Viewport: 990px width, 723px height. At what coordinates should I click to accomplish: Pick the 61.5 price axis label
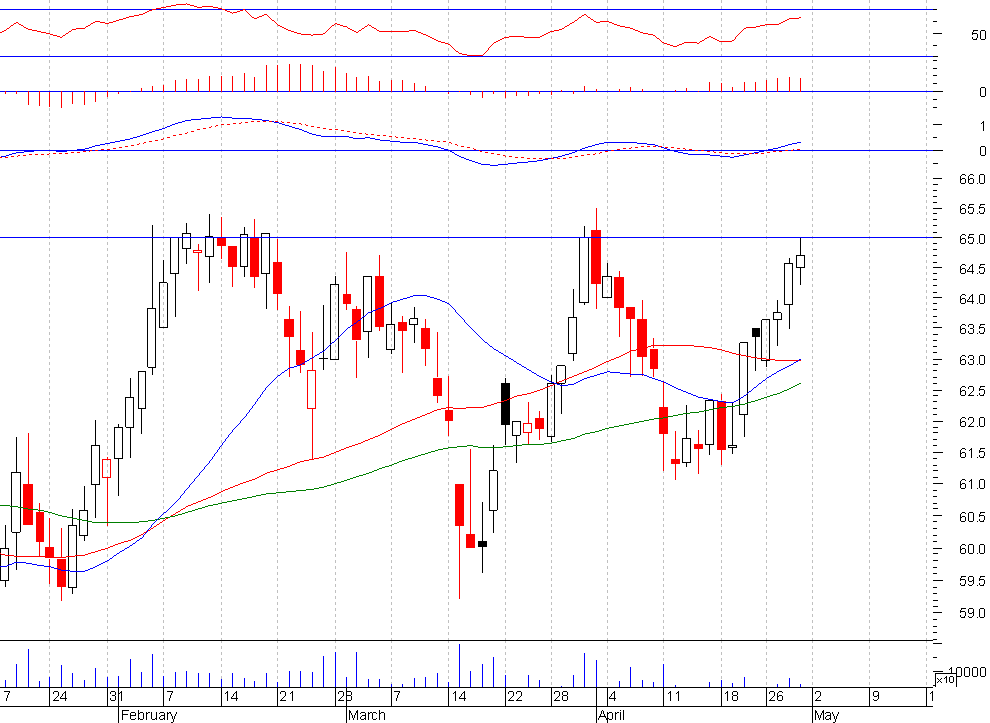972,453
